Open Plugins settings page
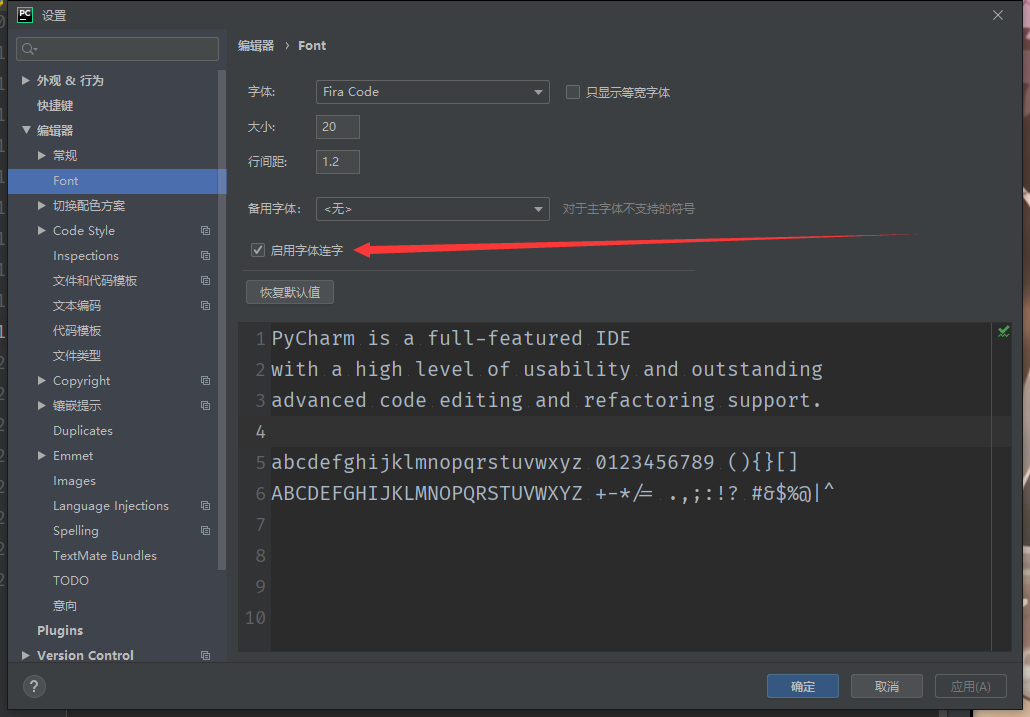This screenshot has height=717, width=1030. point(60,630)
